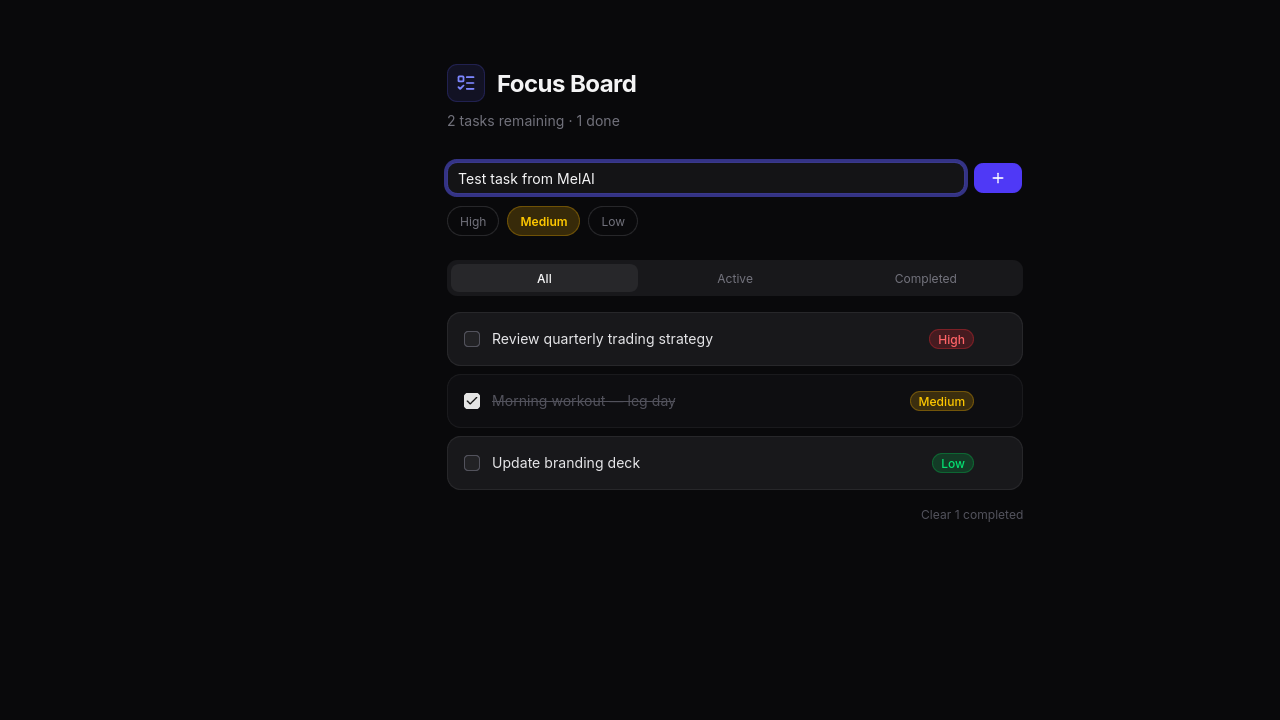The height and width of the screenshot is (720, 1280).
Task: Click the Focus Board title heading
Action: (566, 84)
